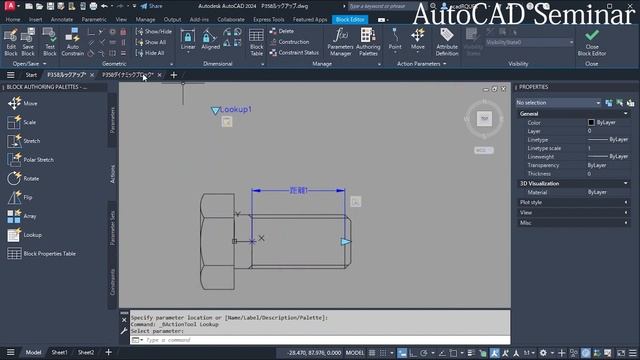Image resolution: width=640 pixels, height=360 pixels.
Task: Click Save Block in the ribbon
Action: tap(28, 42)
